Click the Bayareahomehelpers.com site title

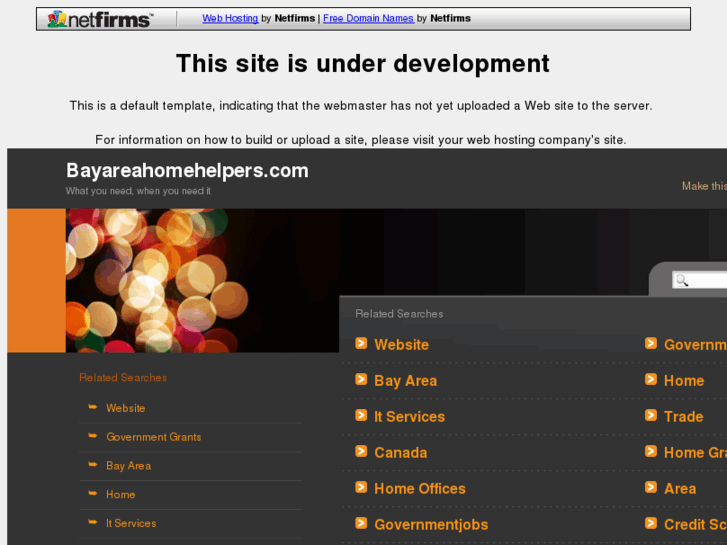pos(187,170)
